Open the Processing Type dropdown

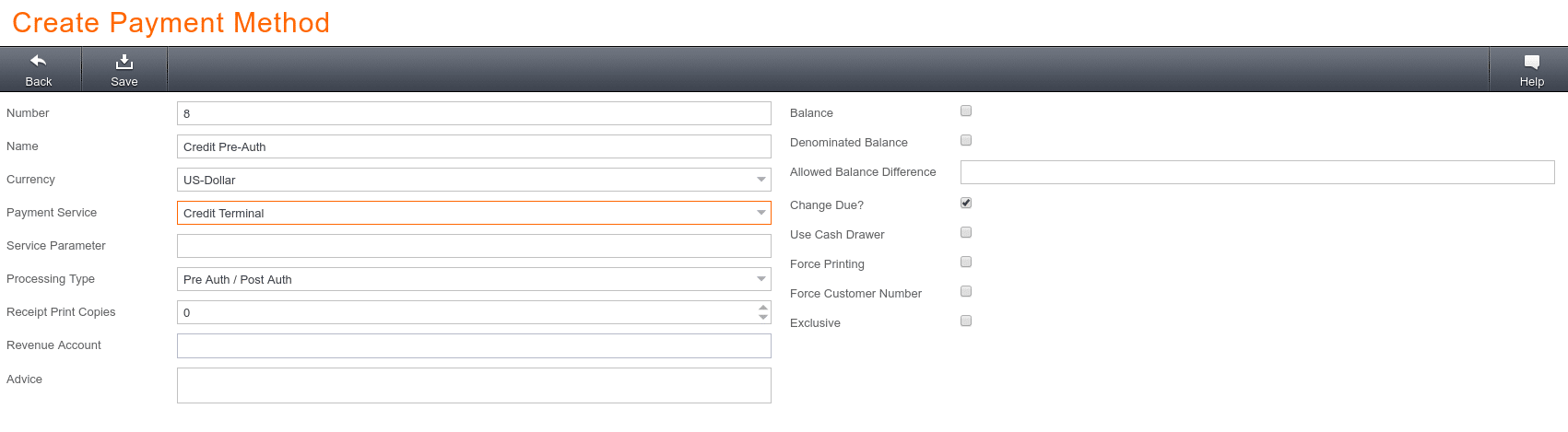coord(474,279)
